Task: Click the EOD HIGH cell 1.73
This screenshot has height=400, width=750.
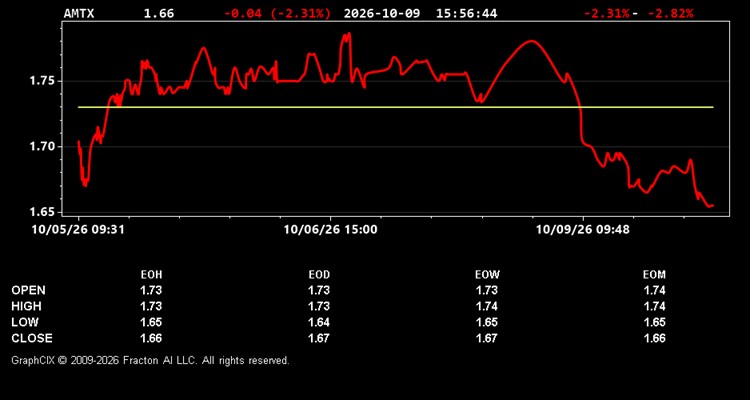Action: (319, 306)
